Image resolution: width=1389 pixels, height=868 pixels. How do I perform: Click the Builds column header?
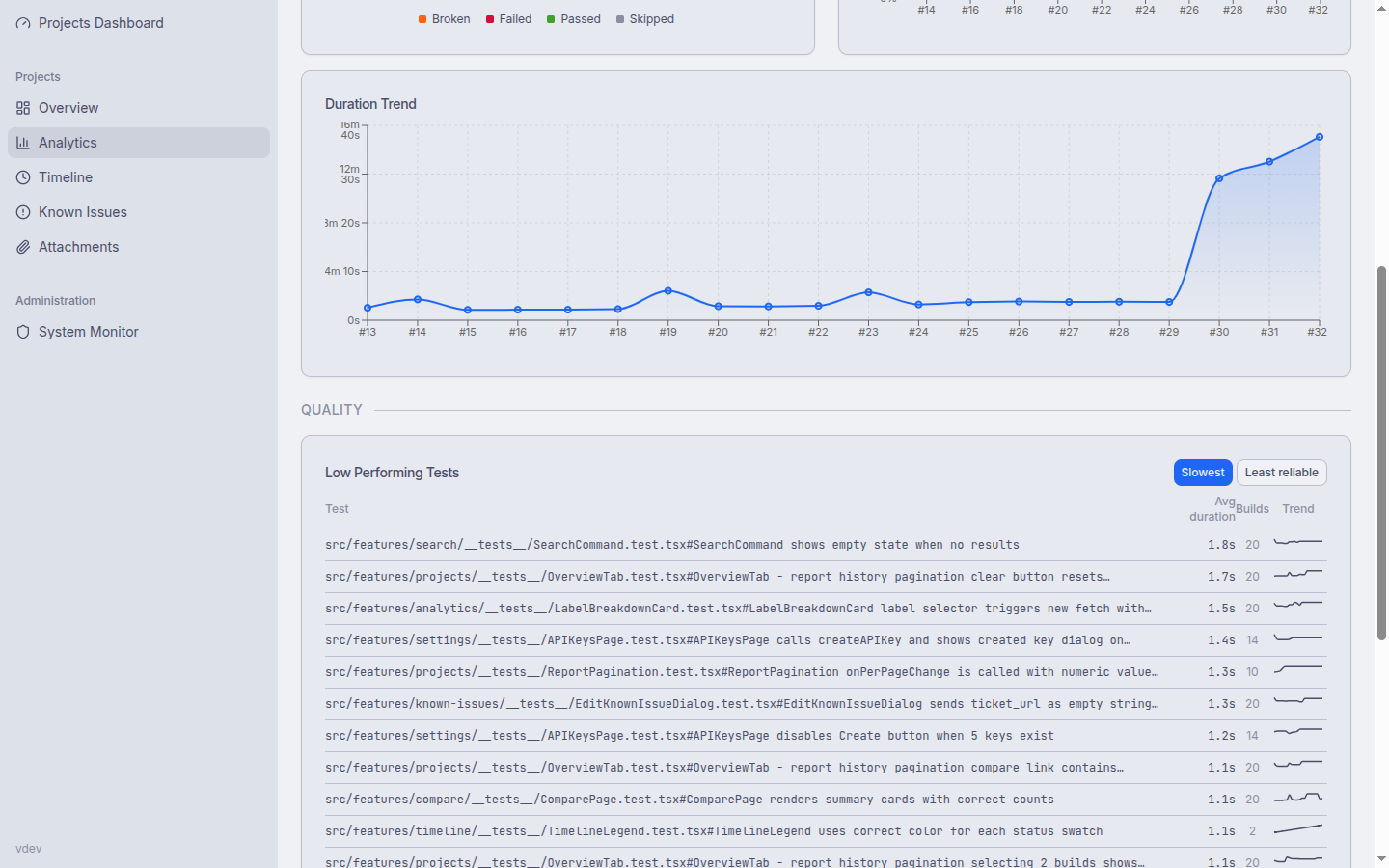pos(1252,509)
